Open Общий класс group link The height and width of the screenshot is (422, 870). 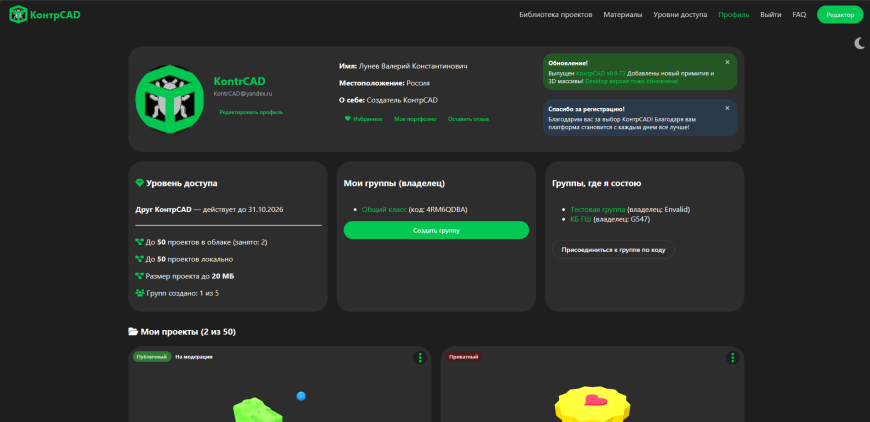point(384,210)
